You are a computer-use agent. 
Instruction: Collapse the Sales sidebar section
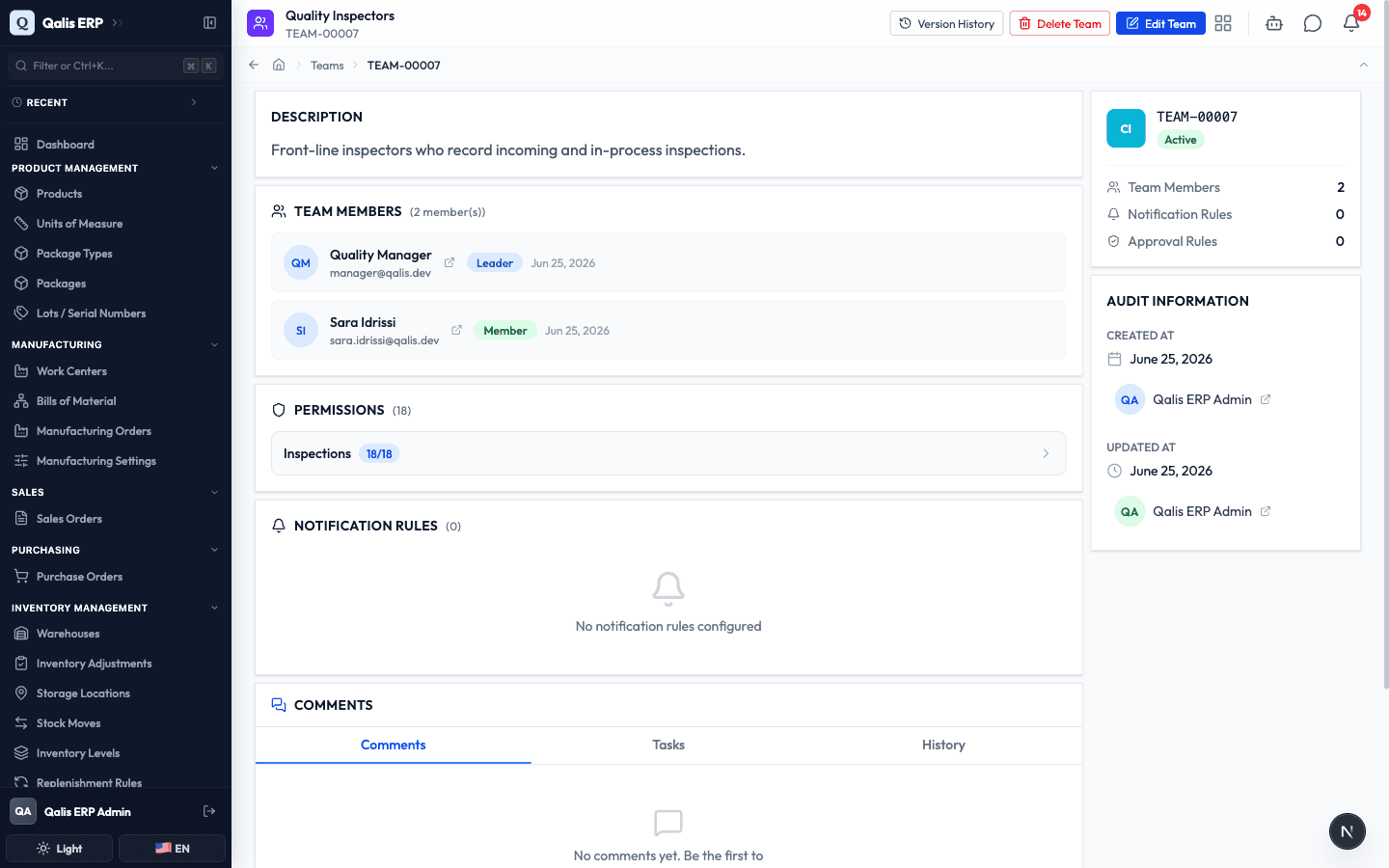(116, 492)
